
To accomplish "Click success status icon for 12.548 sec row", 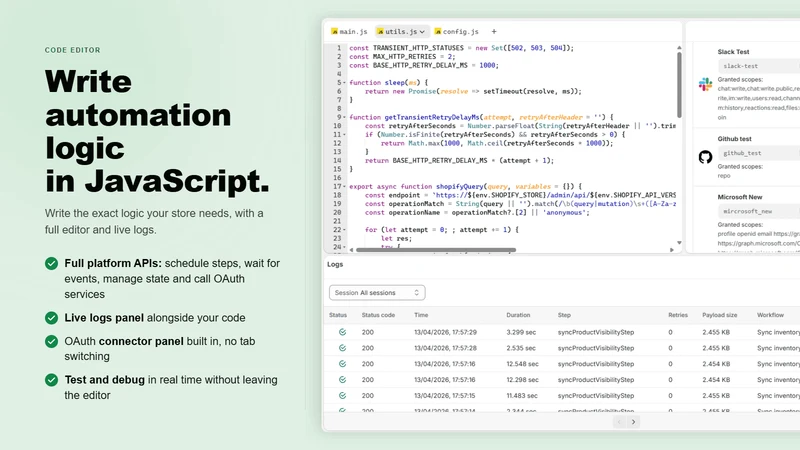I will coord(342,364).
